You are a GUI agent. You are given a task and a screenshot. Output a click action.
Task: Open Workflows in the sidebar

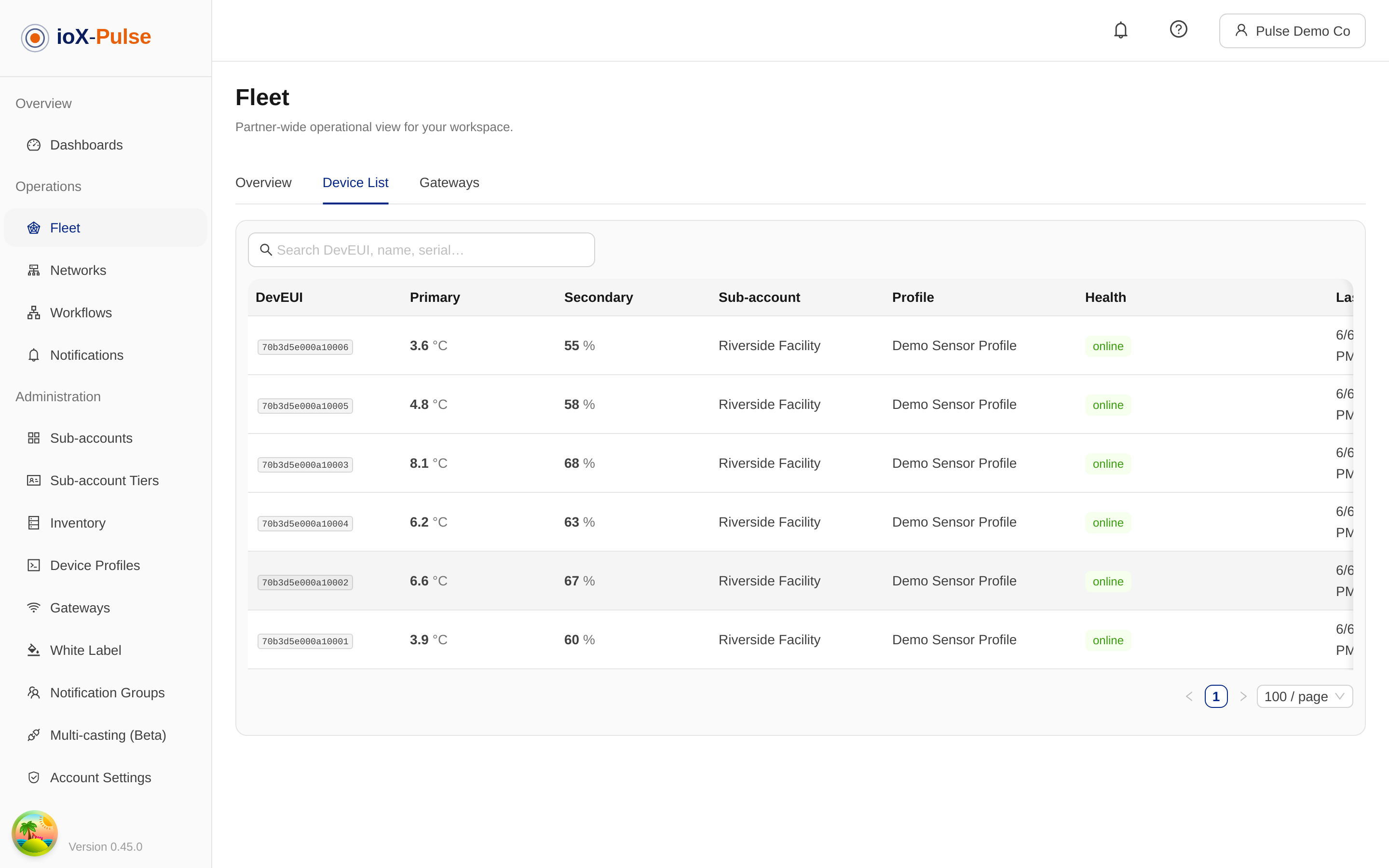click(106, 313)
